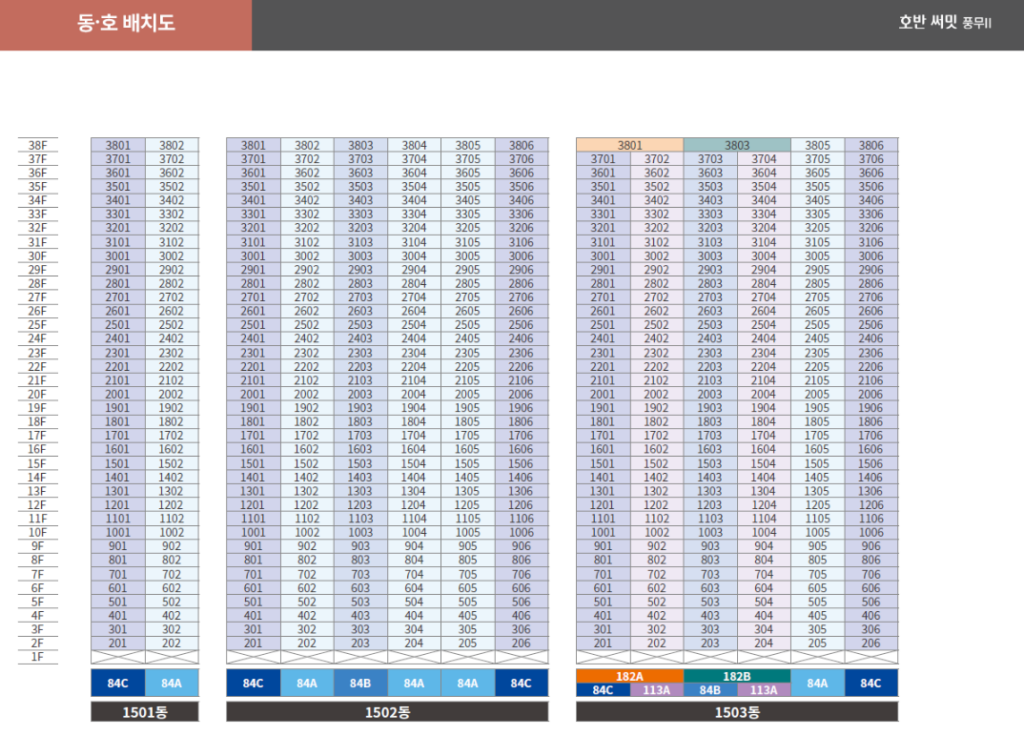The image size is (1024, 756).
Task: Click the 1503동 building label
Action: 737,712
